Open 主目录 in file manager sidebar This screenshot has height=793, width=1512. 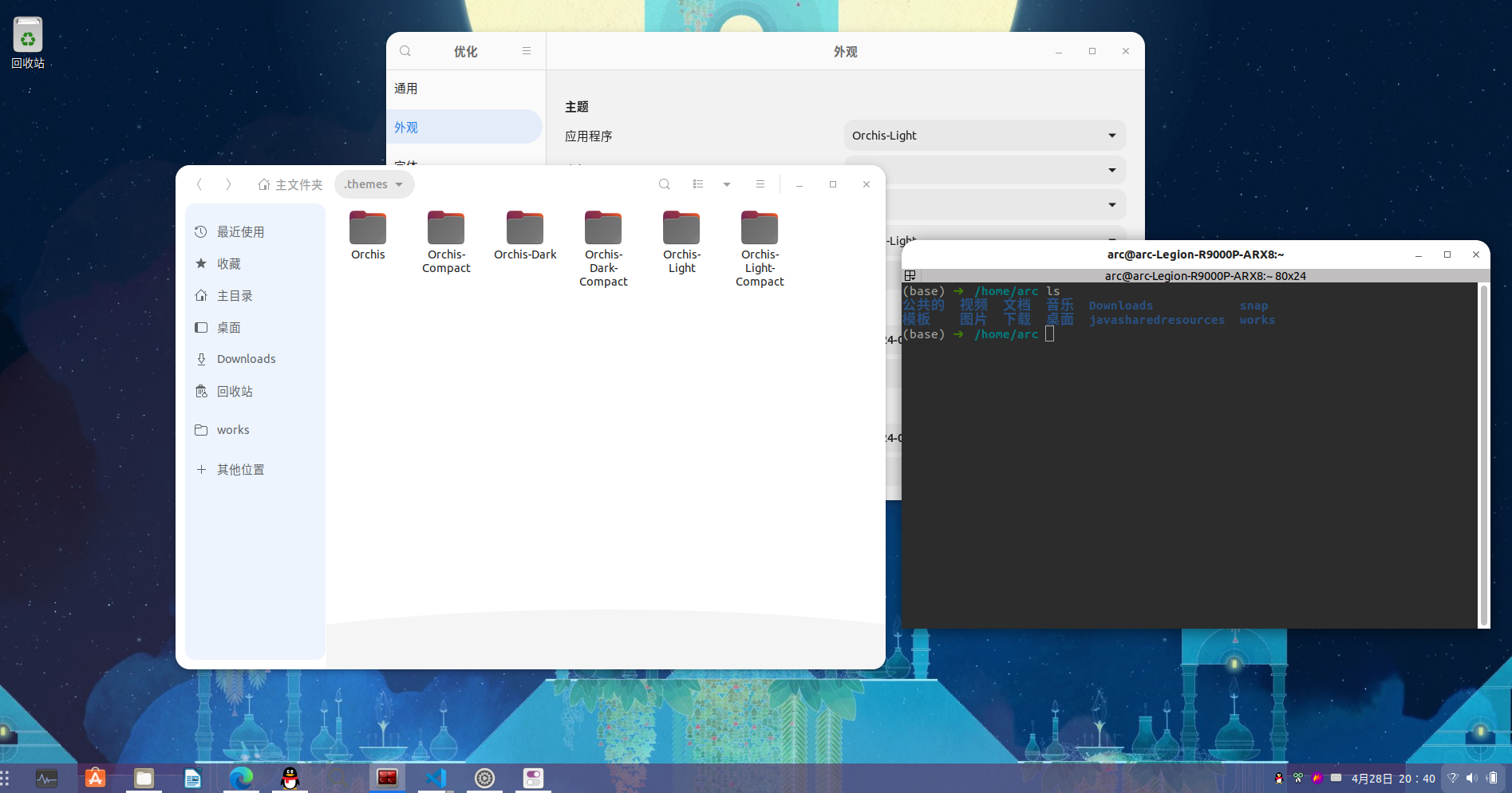coord(255,295)
